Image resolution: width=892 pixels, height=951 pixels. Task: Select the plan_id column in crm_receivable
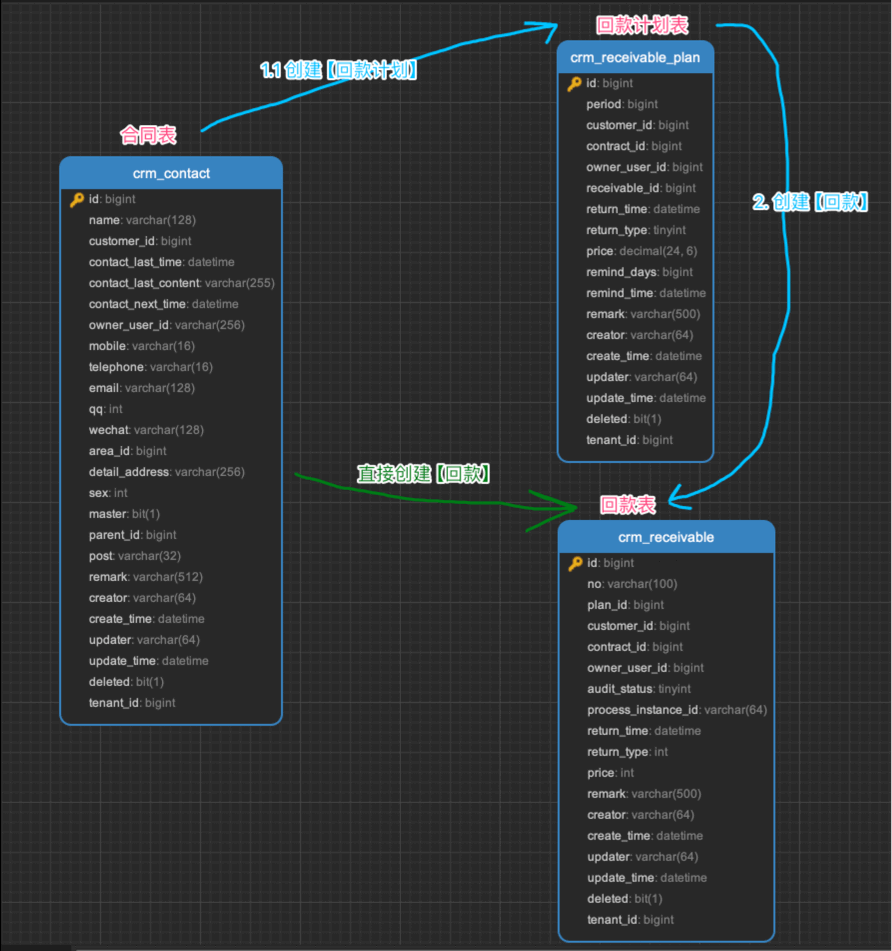[625, 605]
